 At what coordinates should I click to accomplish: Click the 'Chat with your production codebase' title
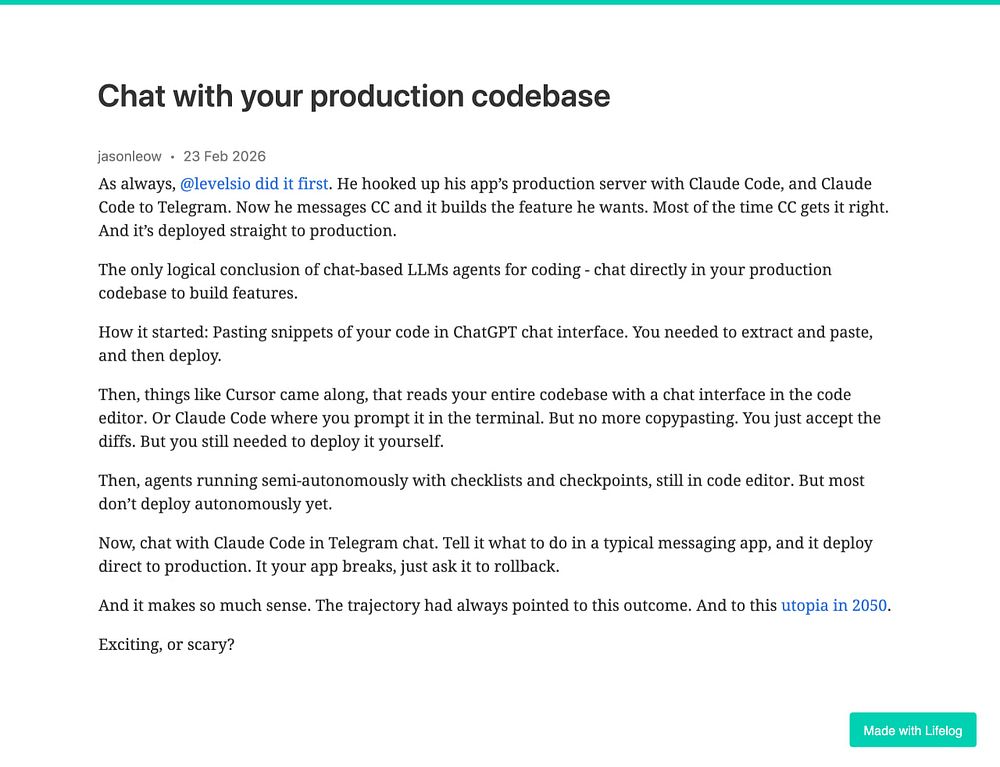(353, 96)
